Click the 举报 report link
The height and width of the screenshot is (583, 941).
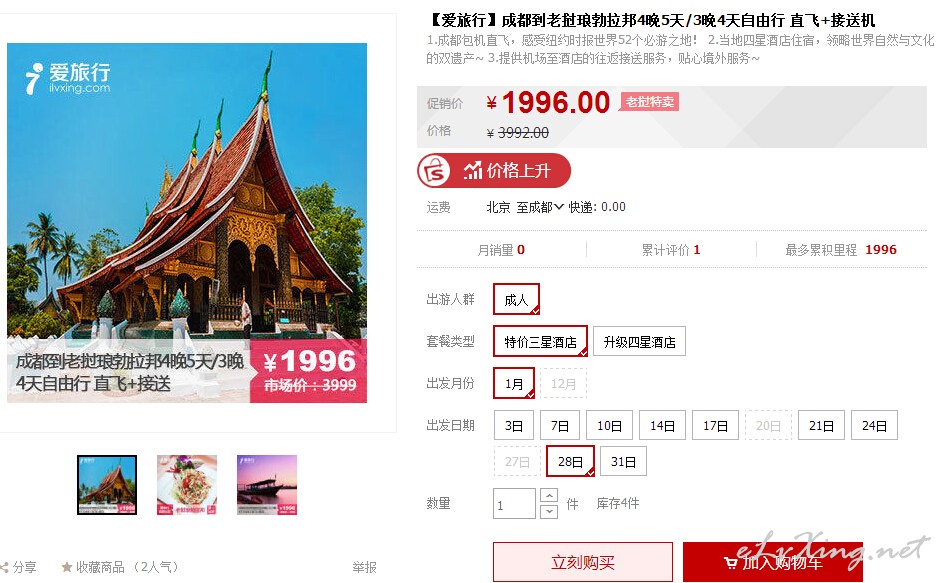tap(364, 567)
